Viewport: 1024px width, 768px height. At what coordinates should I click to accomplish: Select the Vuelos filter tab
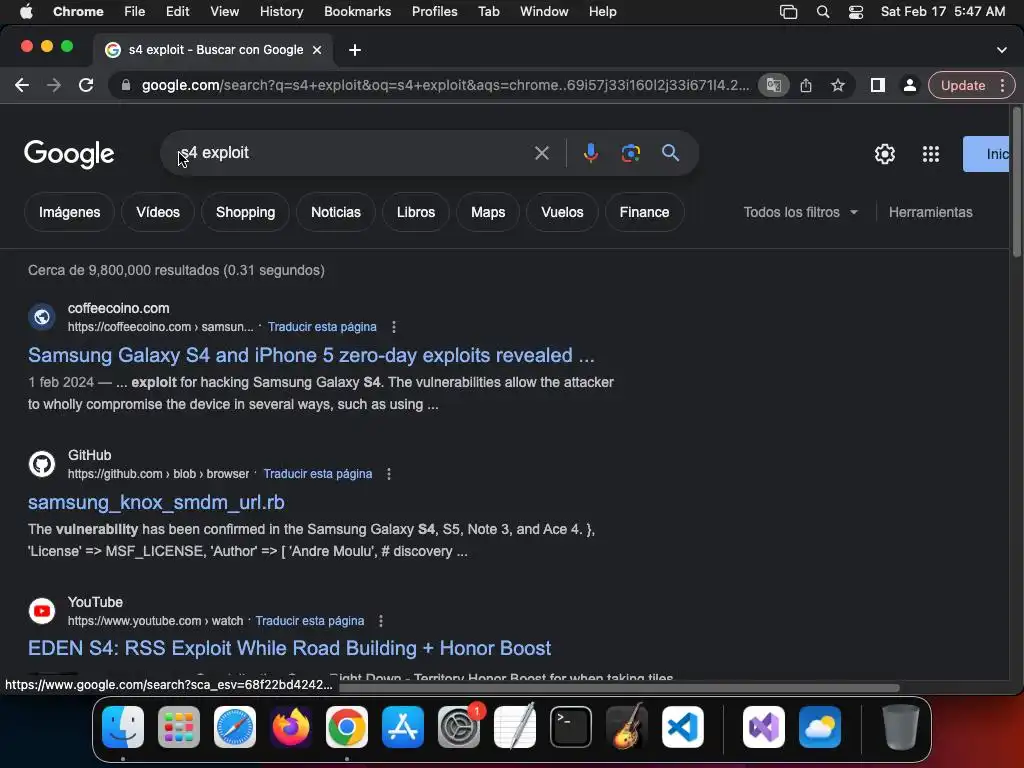tap(562, 212)
